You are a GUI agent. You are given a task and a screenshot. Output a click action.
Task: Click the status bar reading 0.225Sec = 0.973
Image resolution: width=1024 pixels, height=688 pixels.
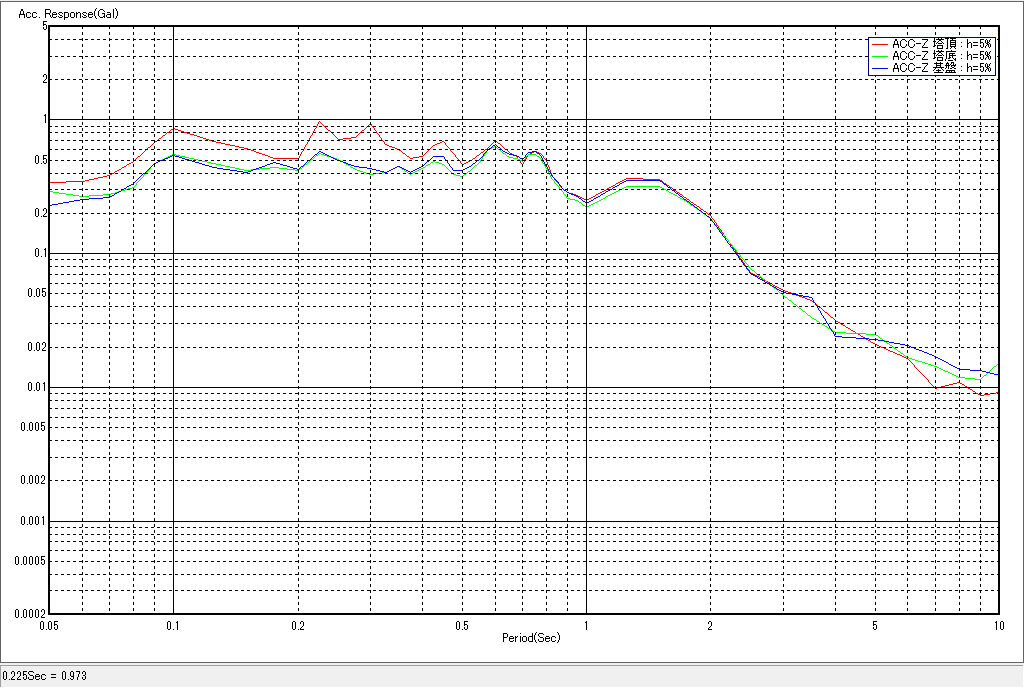(x=45, y=676)
